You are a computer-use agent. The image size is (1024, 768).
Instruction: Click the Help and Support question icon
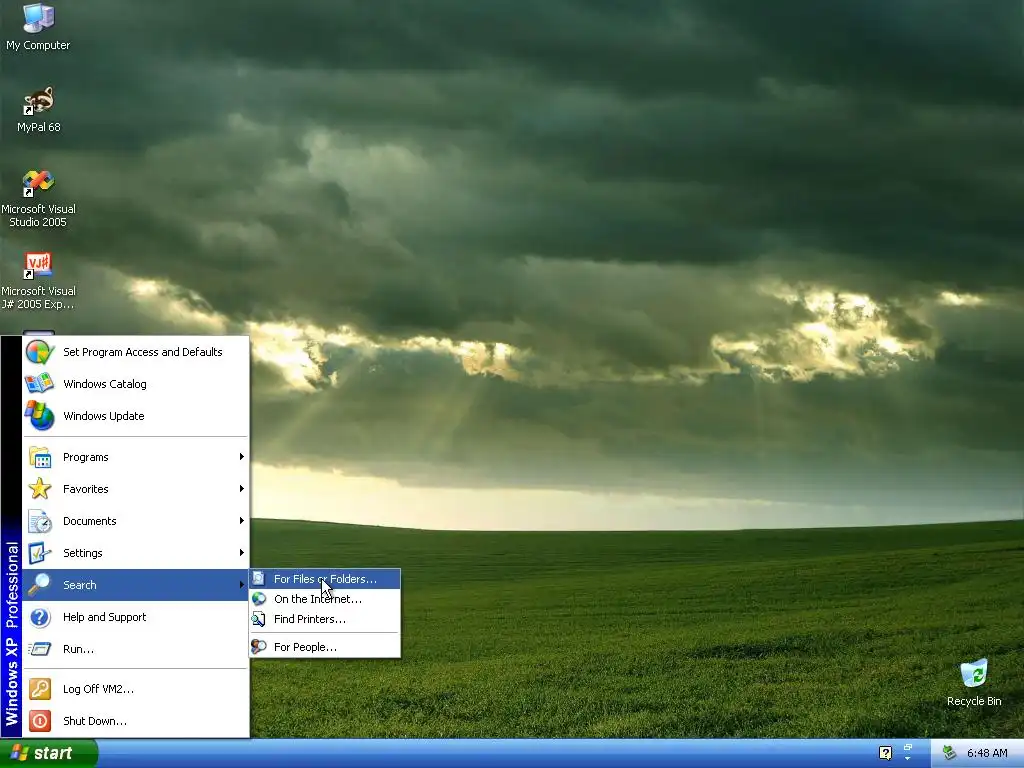tap(40, 617)
